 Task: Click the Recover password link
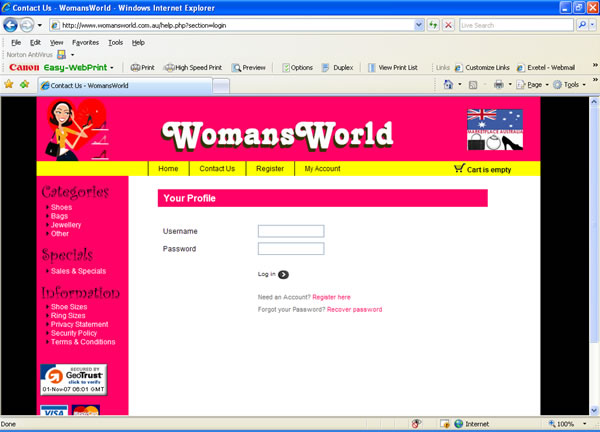pyautogui.click(x=354, y=310)
